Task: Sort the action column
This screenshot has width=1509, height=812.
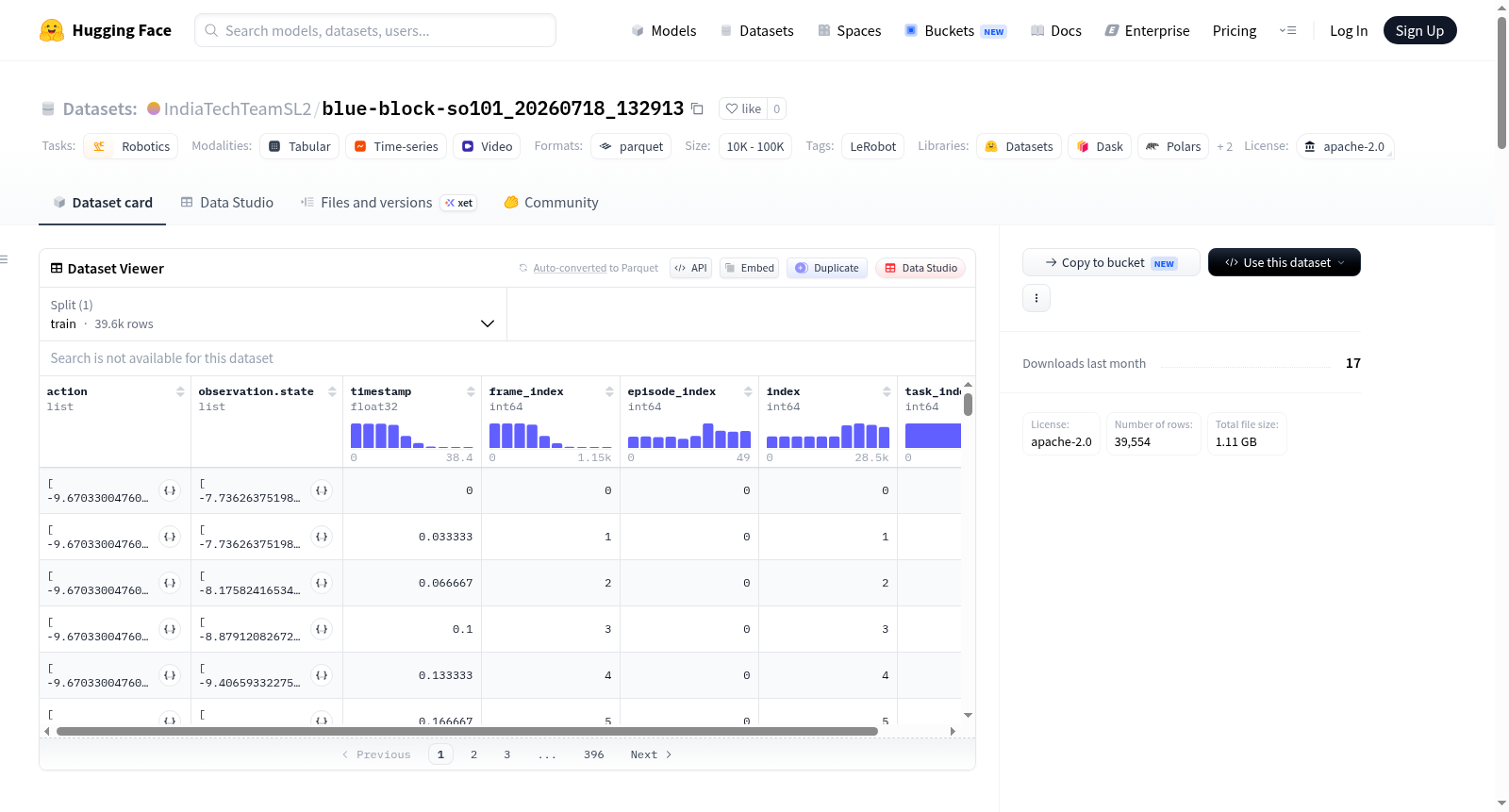Action: tap(180, 391)
